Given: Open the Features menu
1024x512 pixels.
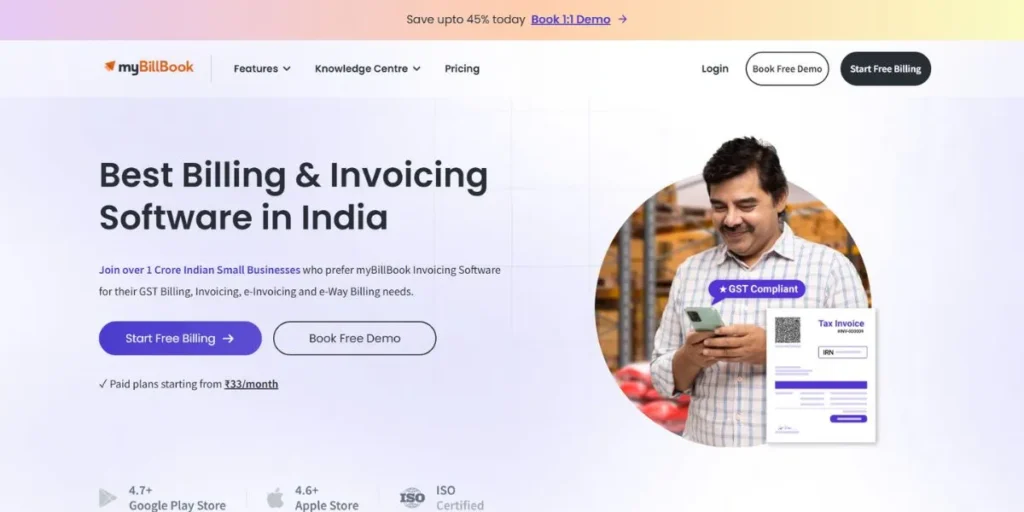Looking at the screenshot, I should pyautogui.click(x=262, y=69).
